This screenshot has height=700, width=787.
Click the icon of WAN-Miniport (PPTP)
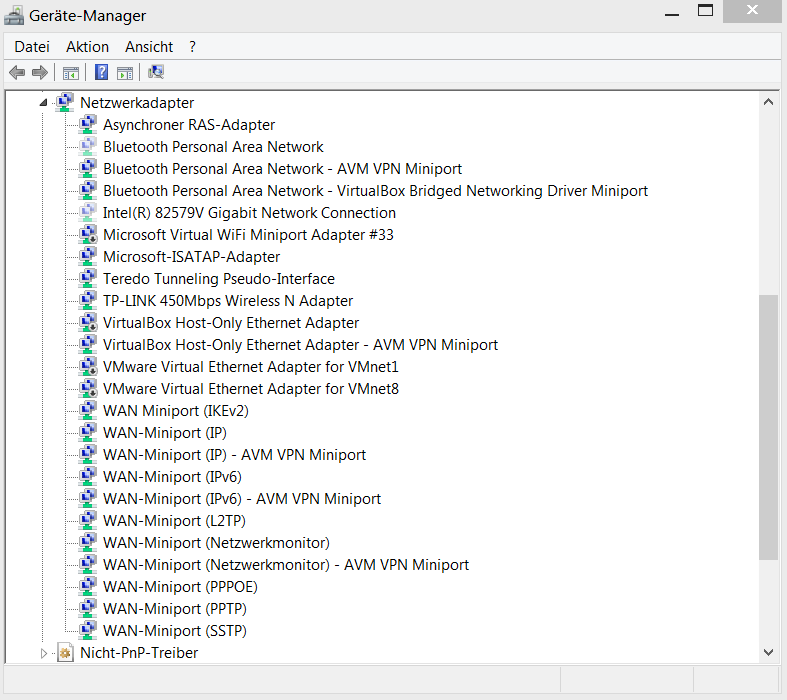pyautogui.click(x=88, y=609)
